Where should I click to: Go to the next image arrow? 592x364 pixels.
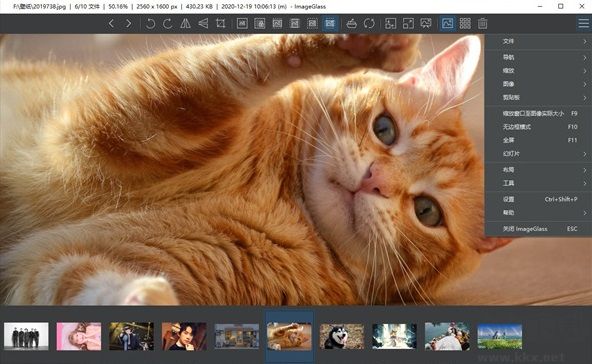coord(128,23)
